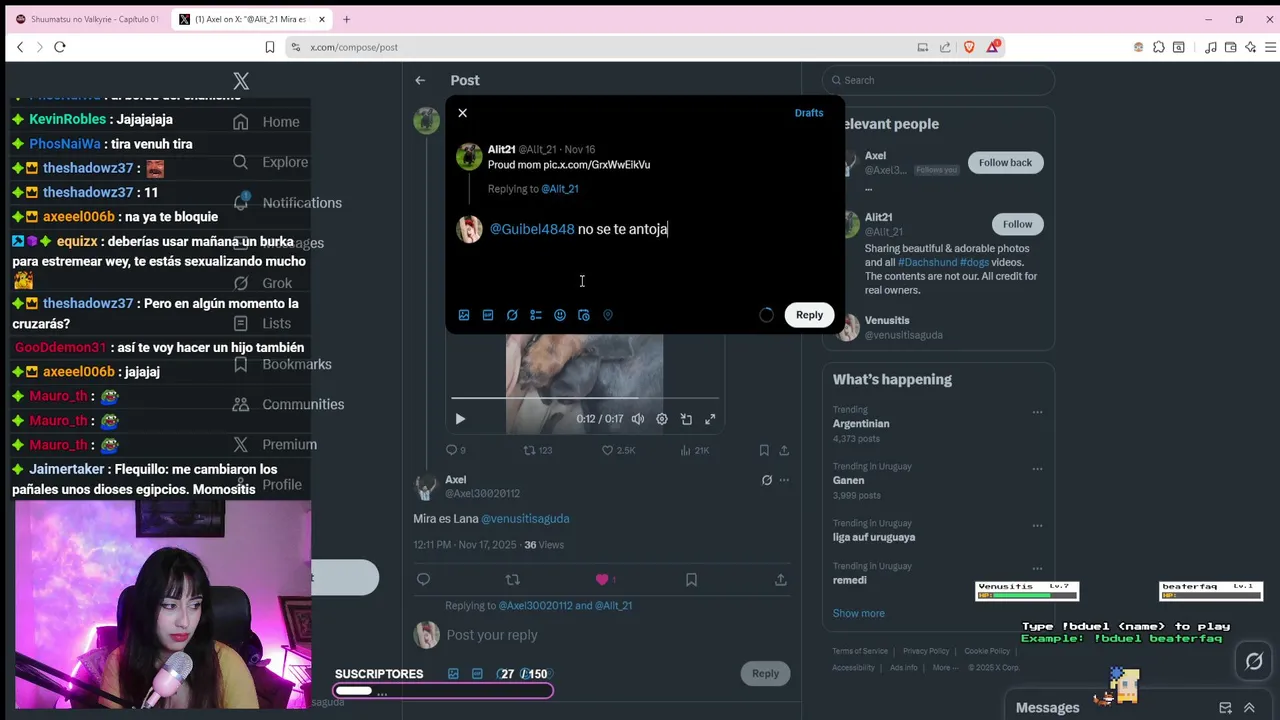Open Brave Rewards triangle icon
Image resolution: width=1280 pixels, height=720 pixels.
tap(993, 47)
